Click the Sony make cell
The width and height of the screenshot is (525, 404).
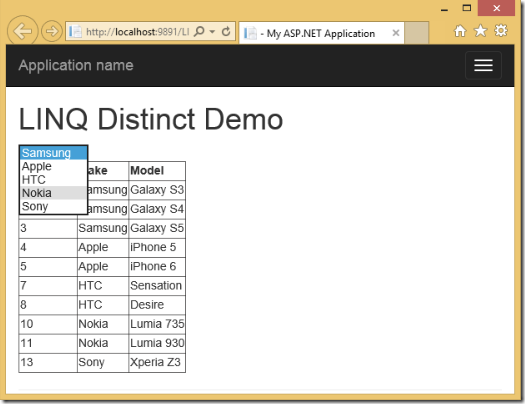103,362
